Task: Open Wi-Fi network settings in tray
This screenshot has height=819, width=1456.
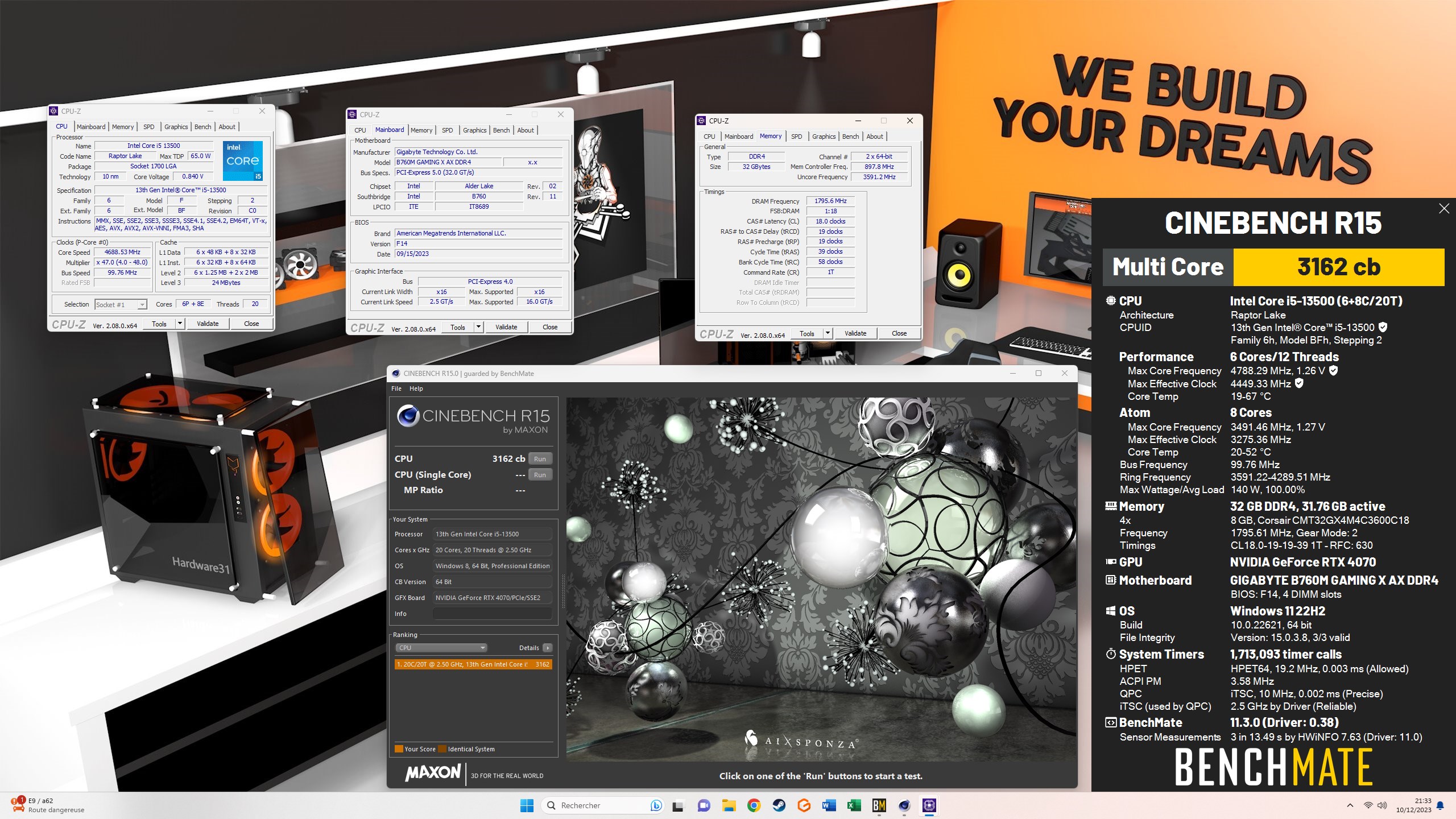Action: (x=1368, y=805)
